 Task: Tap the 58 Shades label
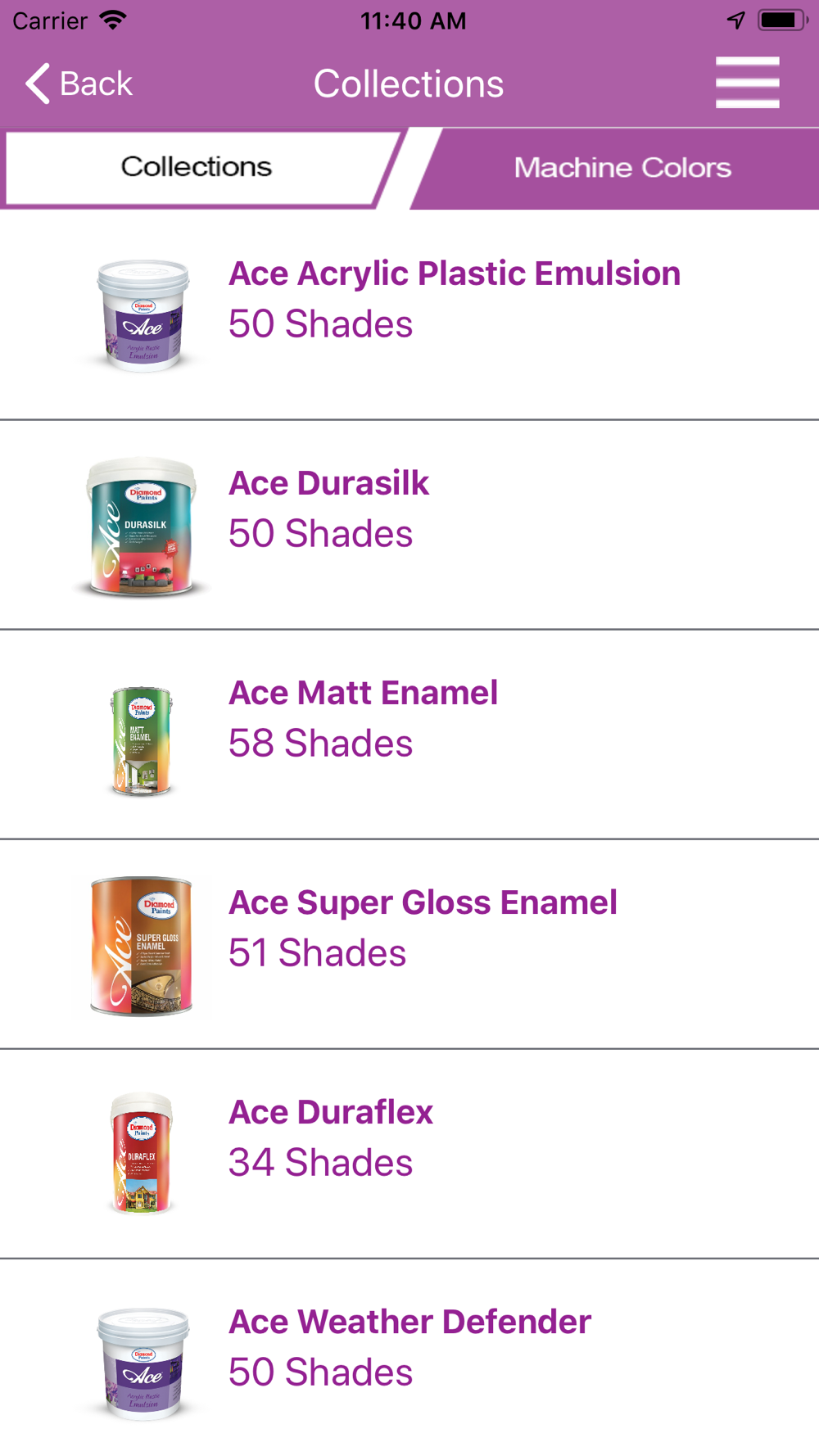click(x=320, y=744)
